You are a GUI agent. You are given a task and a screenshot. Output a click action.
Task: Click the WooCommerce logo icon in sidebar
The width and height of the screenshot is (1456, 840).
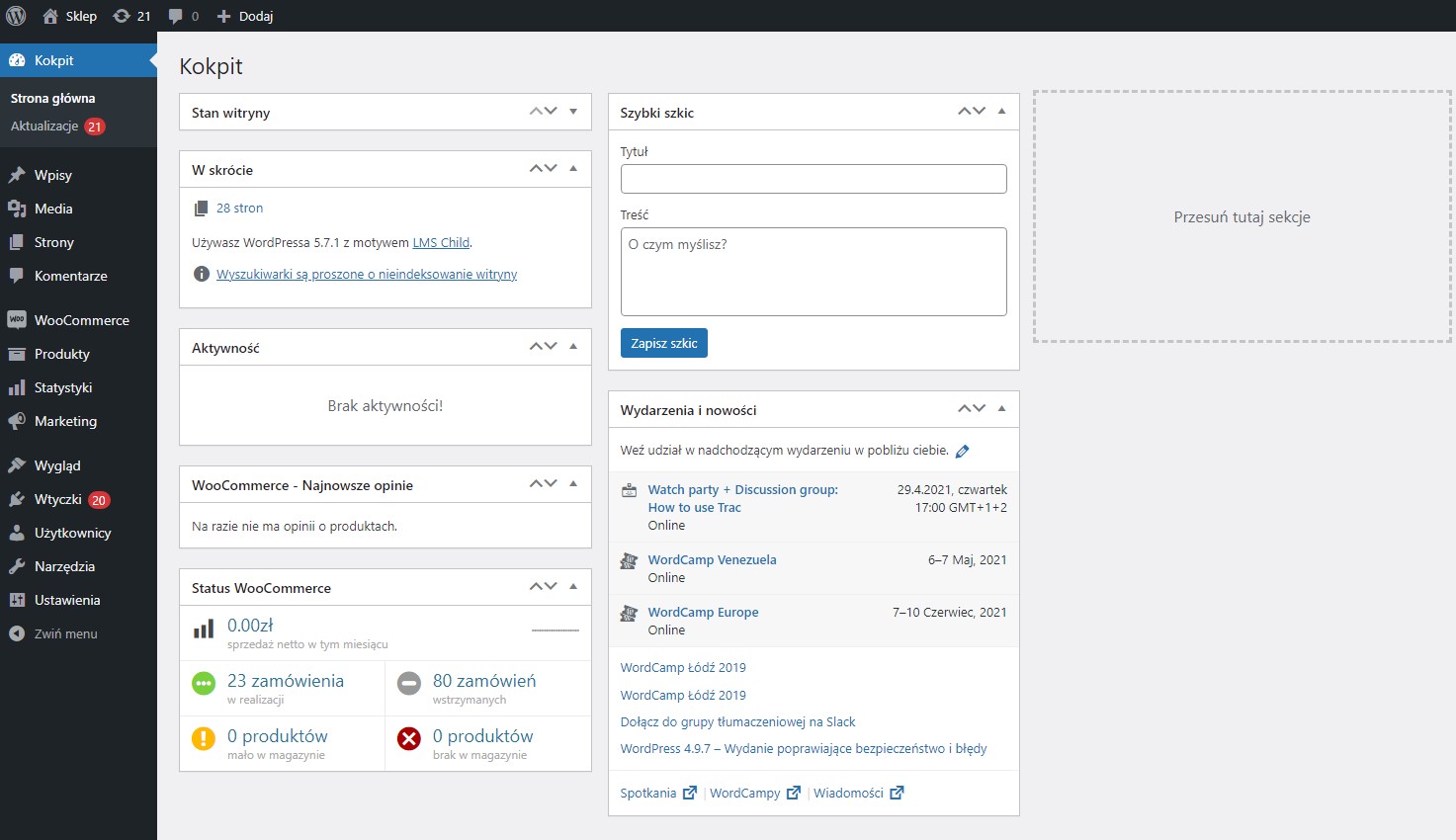[17, 320]
